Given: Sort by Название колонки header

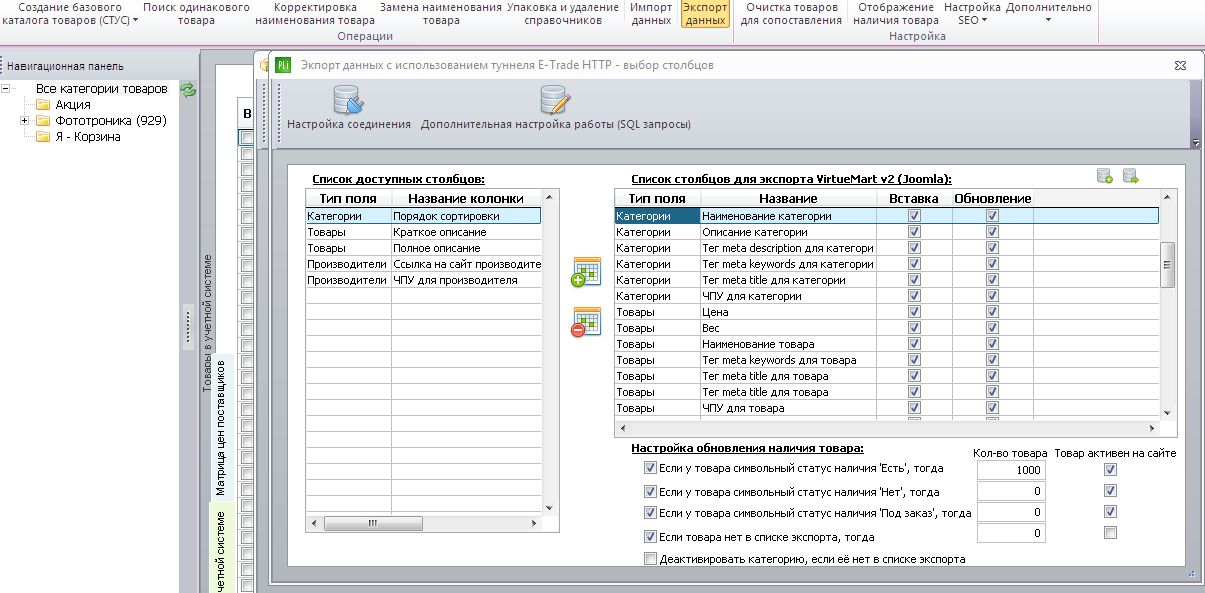Looking at the screenshot, I should (465, 199).
